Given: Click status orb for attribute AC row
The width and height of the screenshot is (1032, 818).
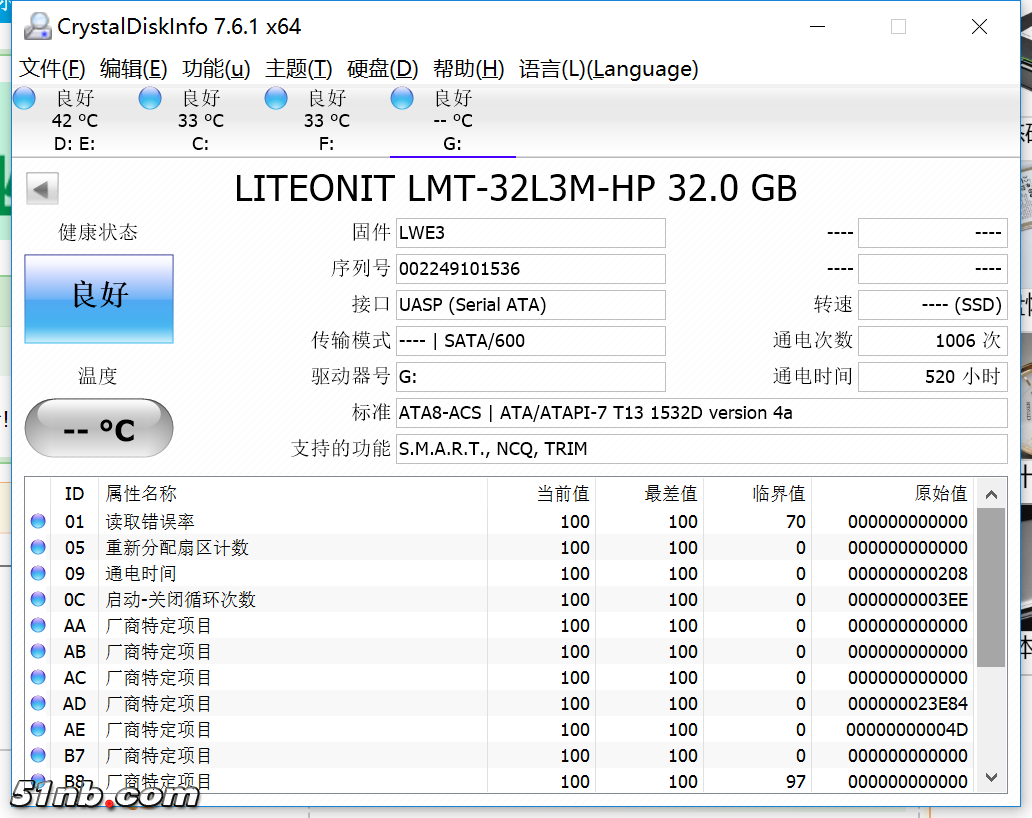Looking at the screenshot, I should (x=38, y=677).
